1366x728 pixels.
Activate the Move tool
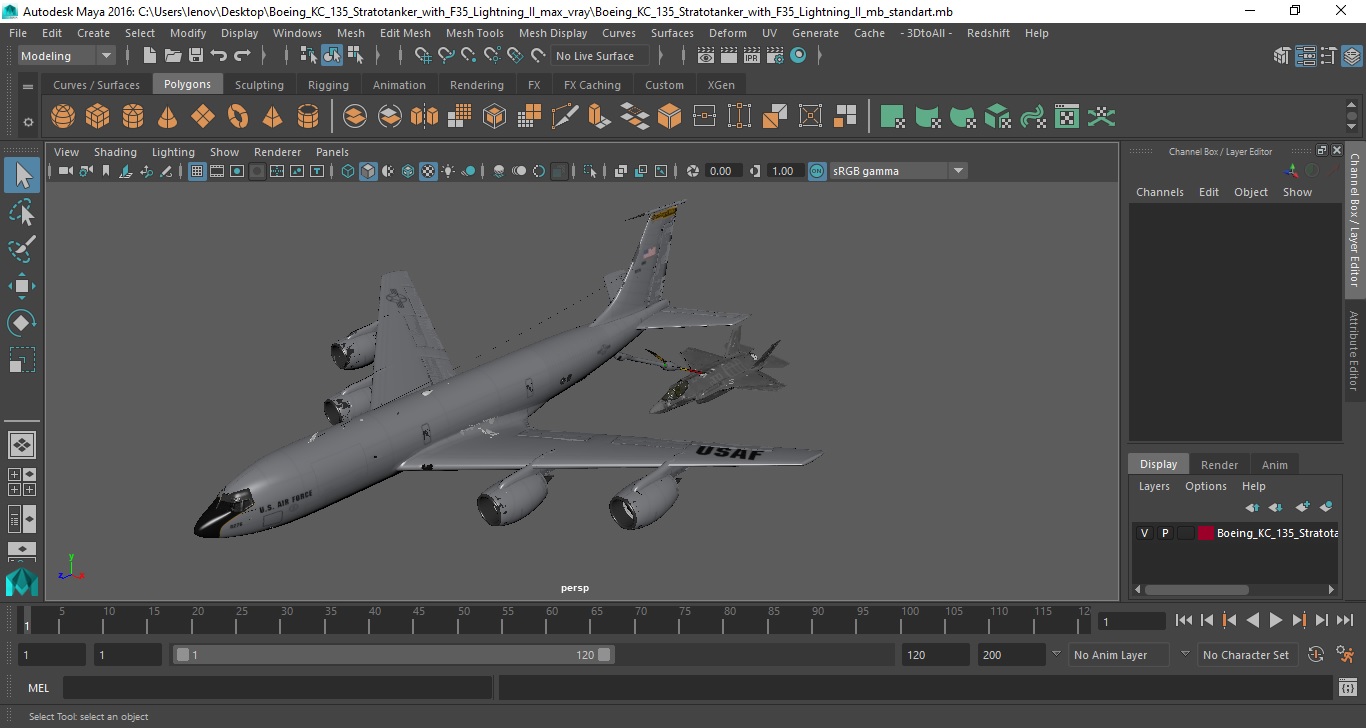coord(22,286)
